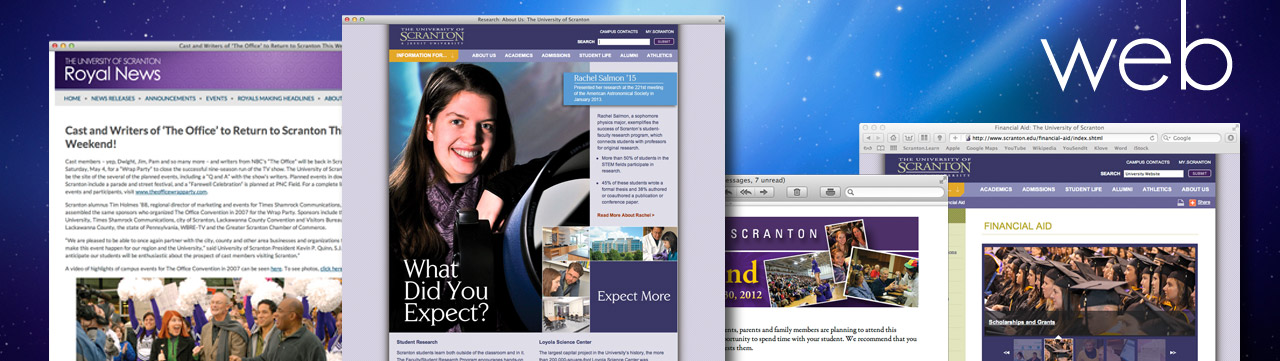Click the Add bookmark plus button in Safari

click(x=955, y=138)
